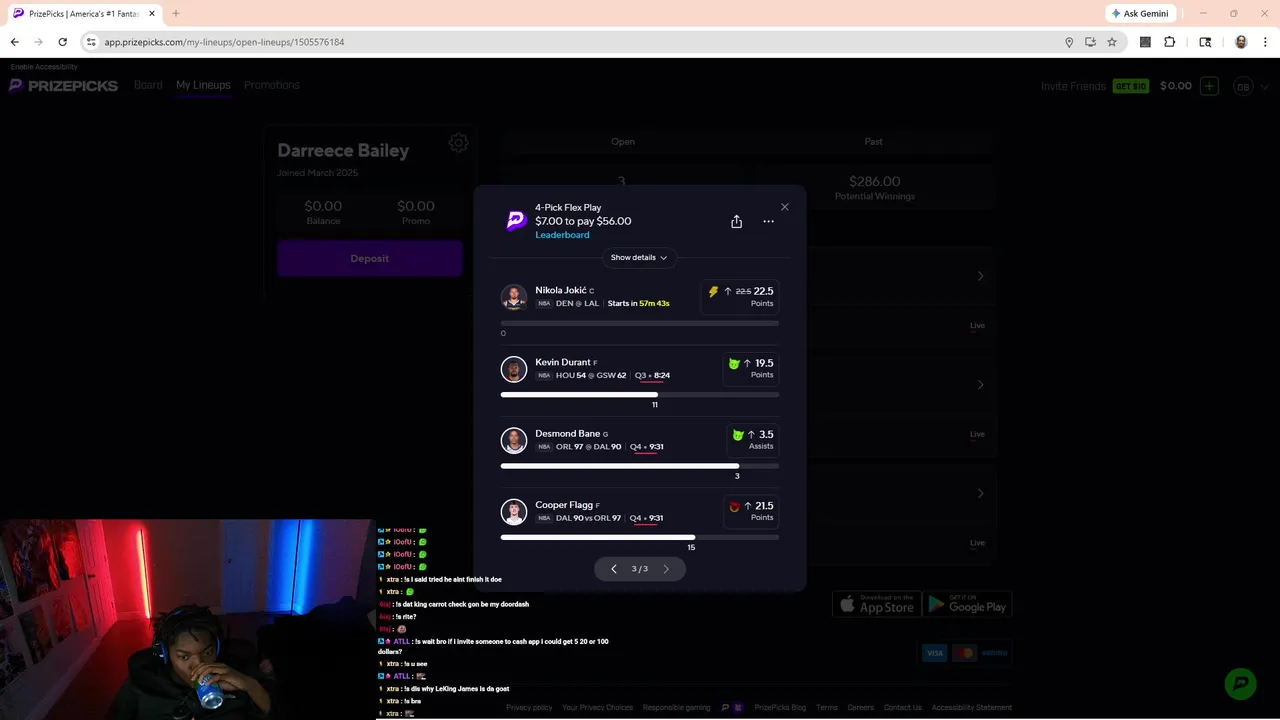
Task: Open Chrome profile avatar
Action: pyautogui.click(x=1241, y=42)
